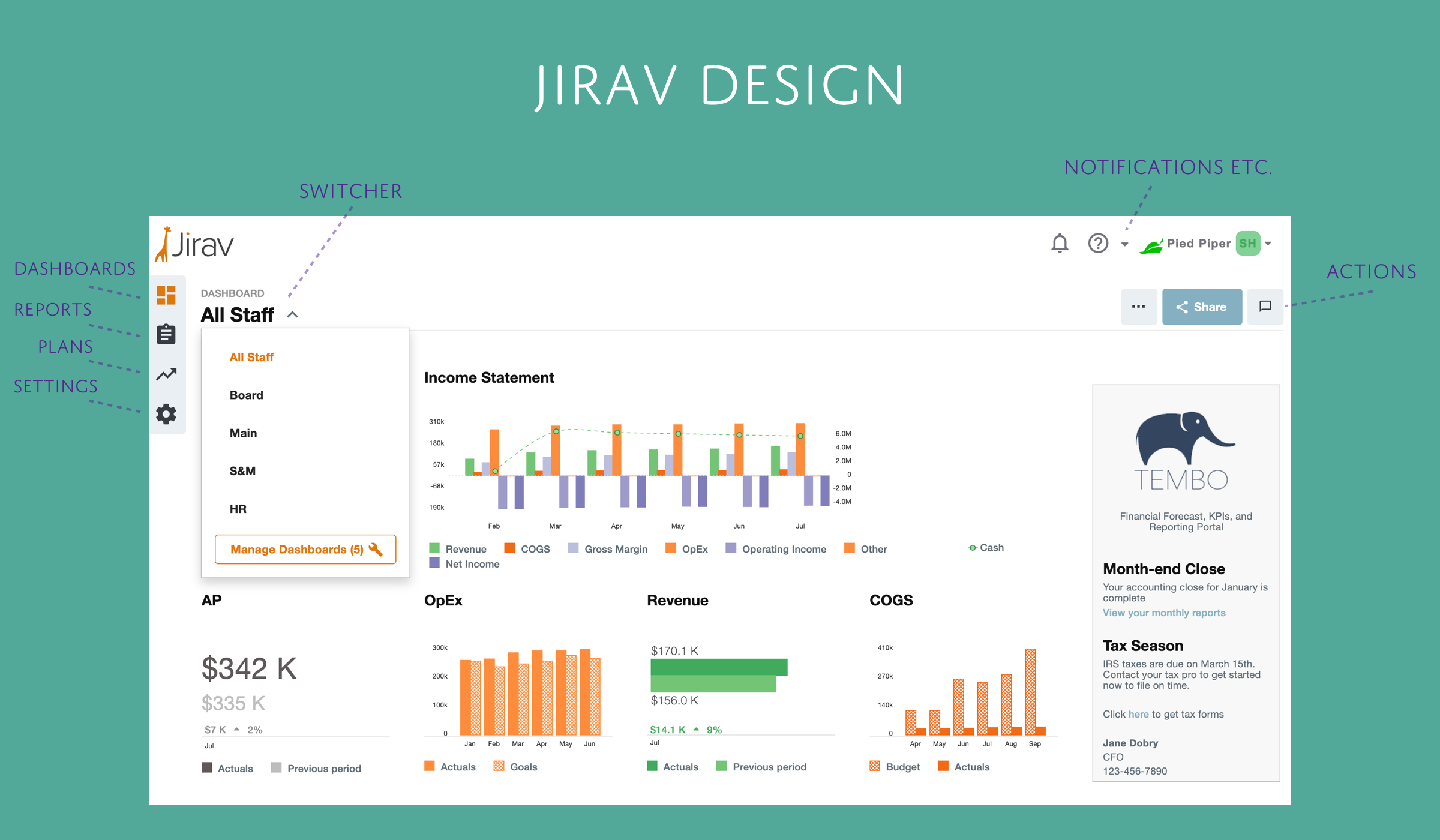This screenshot has width=1440, height=840.
Task: Toggle Budget legend under COGS chart
Action: coord(895,766)
